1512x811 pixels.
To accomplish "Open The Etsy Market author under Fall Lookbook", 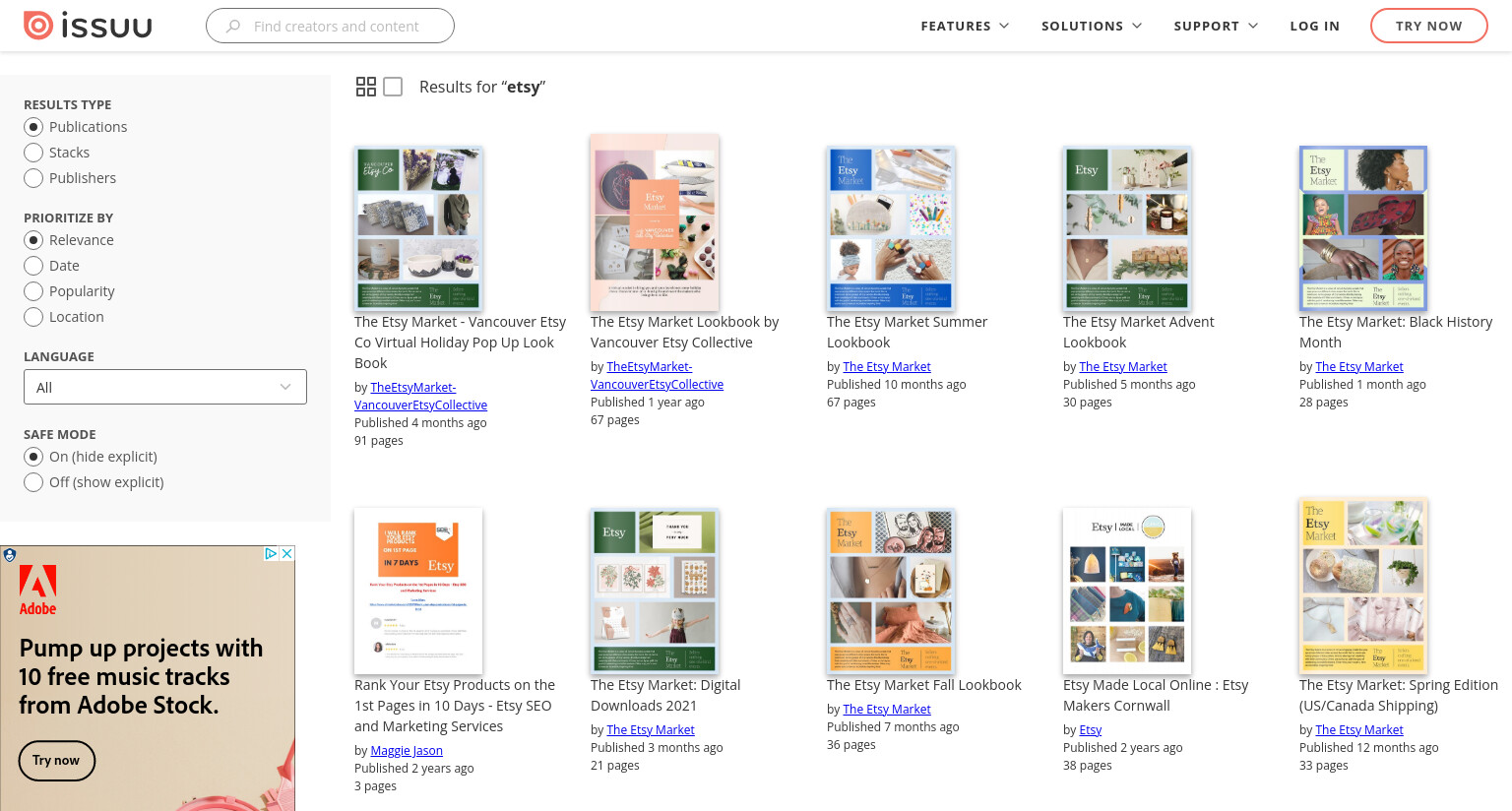I will (887, 709).
